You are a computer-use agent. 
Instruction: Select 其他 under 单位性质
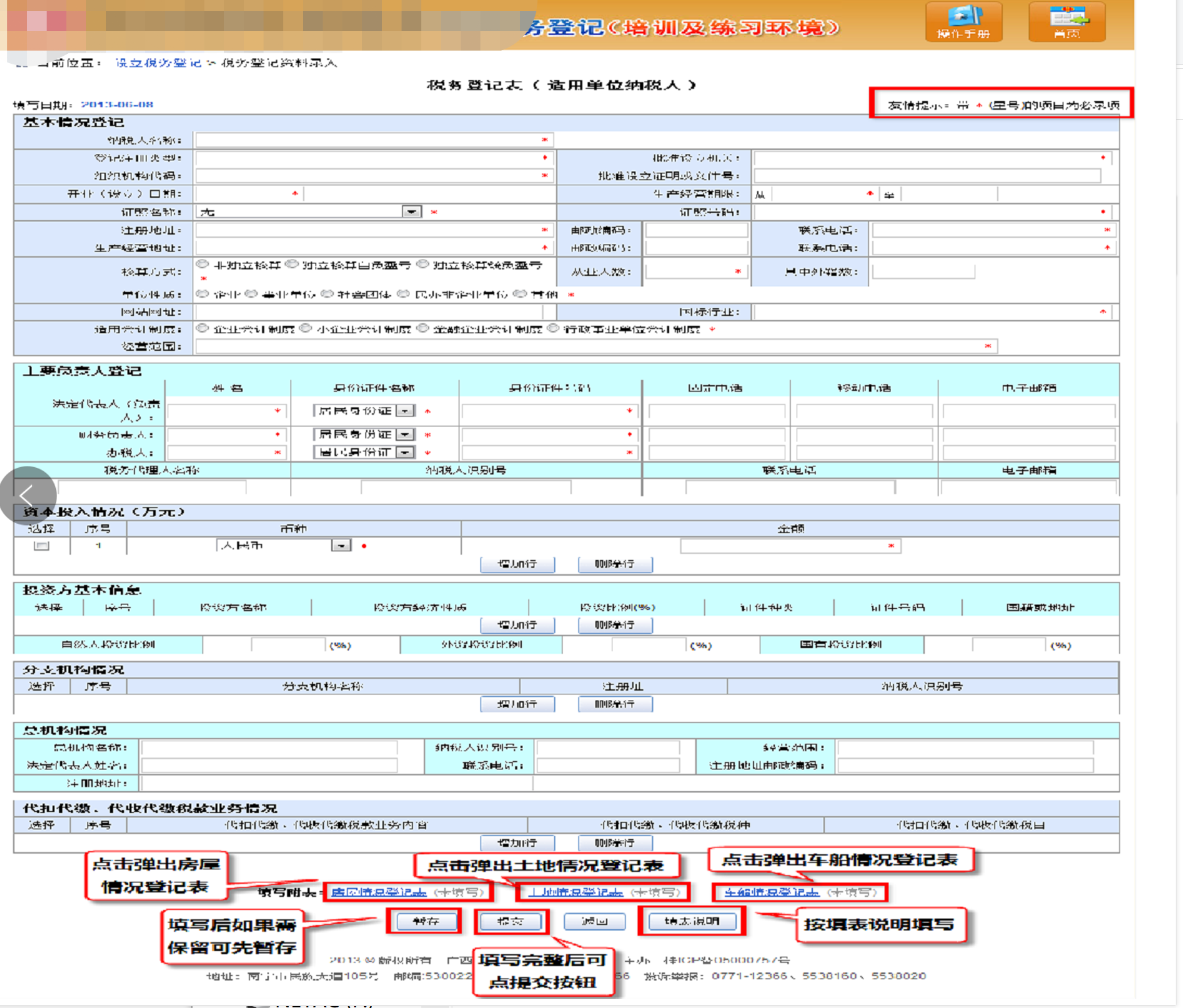point(519,294)
